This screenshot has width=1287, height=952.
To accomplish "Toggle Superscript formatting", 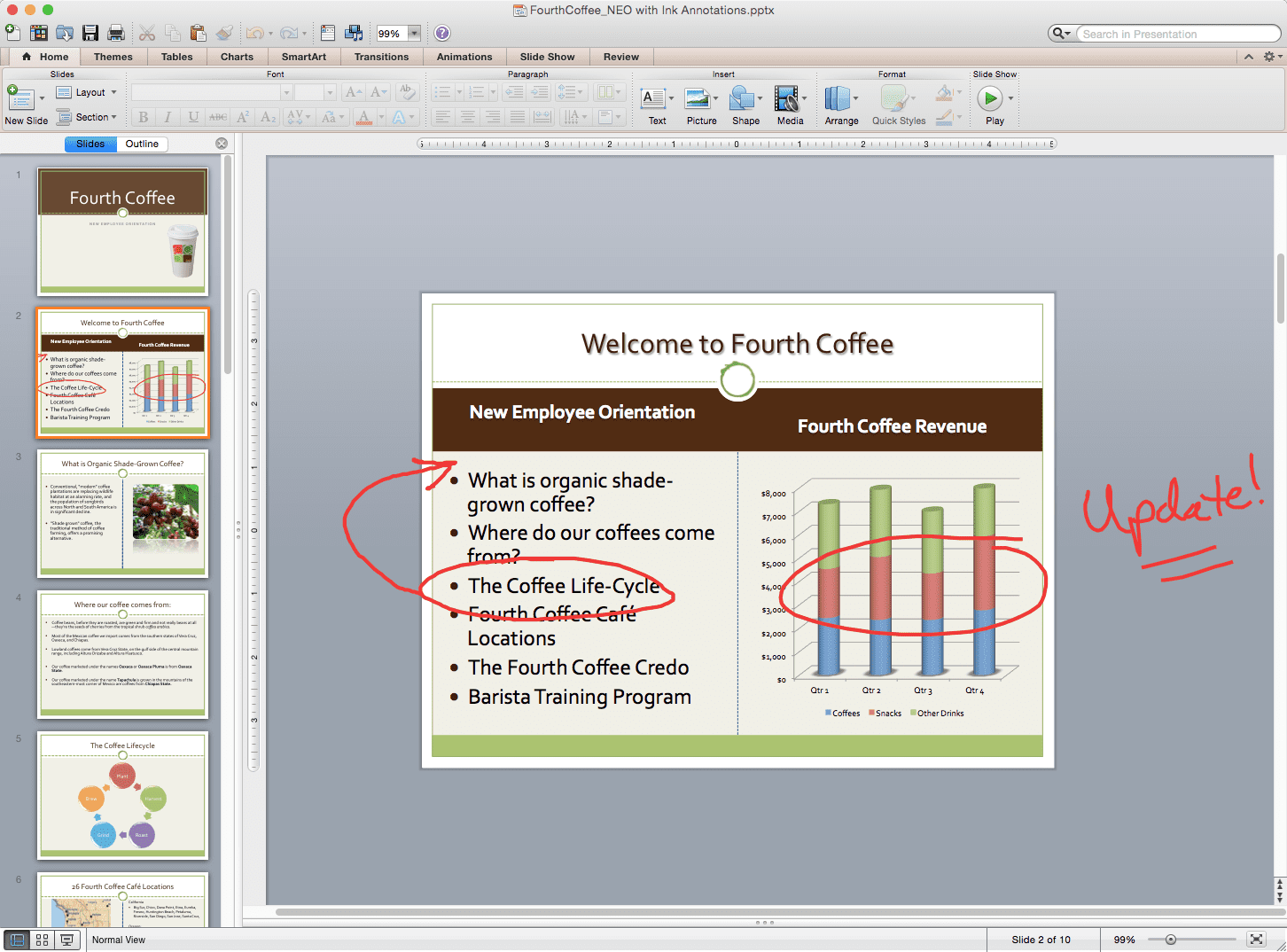I will click(x=243, y=117).
